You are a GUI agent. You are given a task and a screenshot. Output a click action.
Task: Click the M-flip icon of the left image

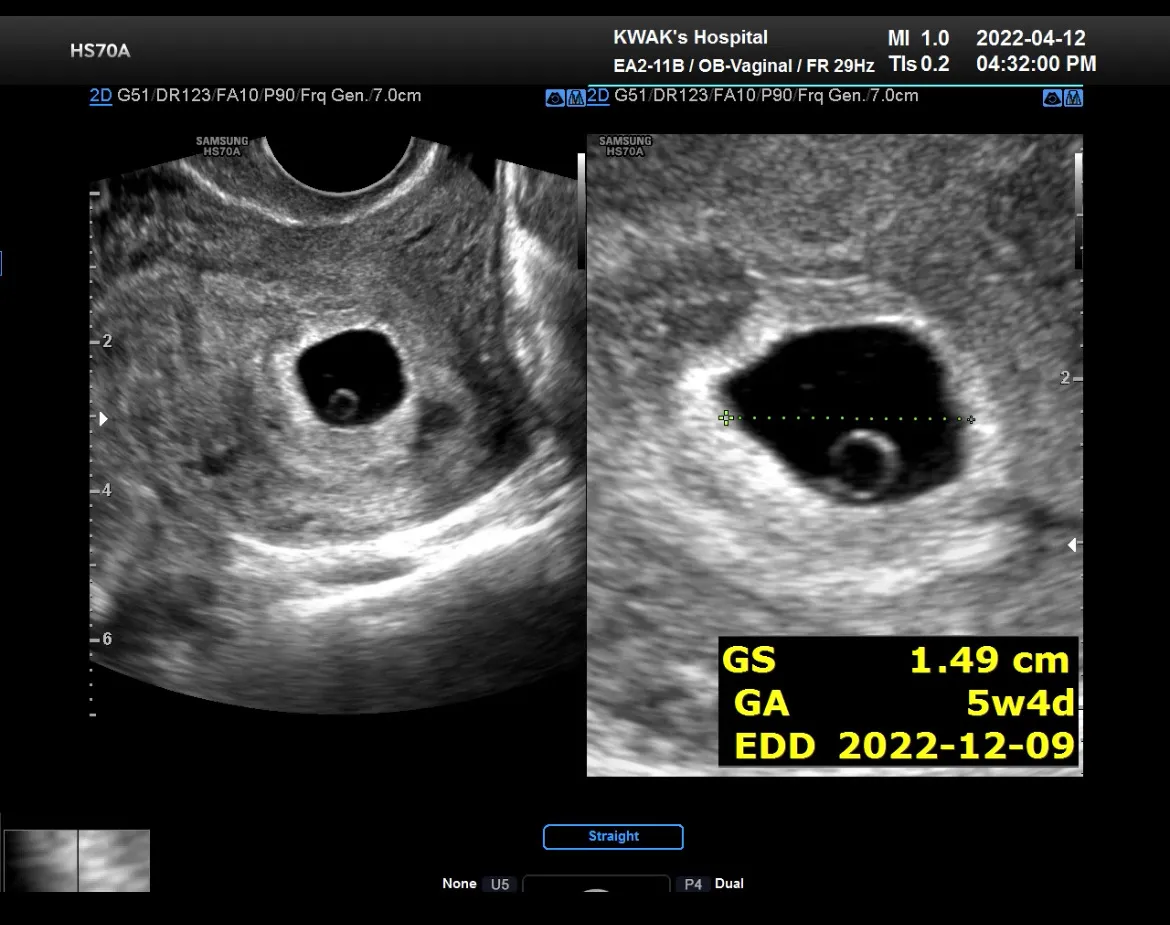coord(576,98)
